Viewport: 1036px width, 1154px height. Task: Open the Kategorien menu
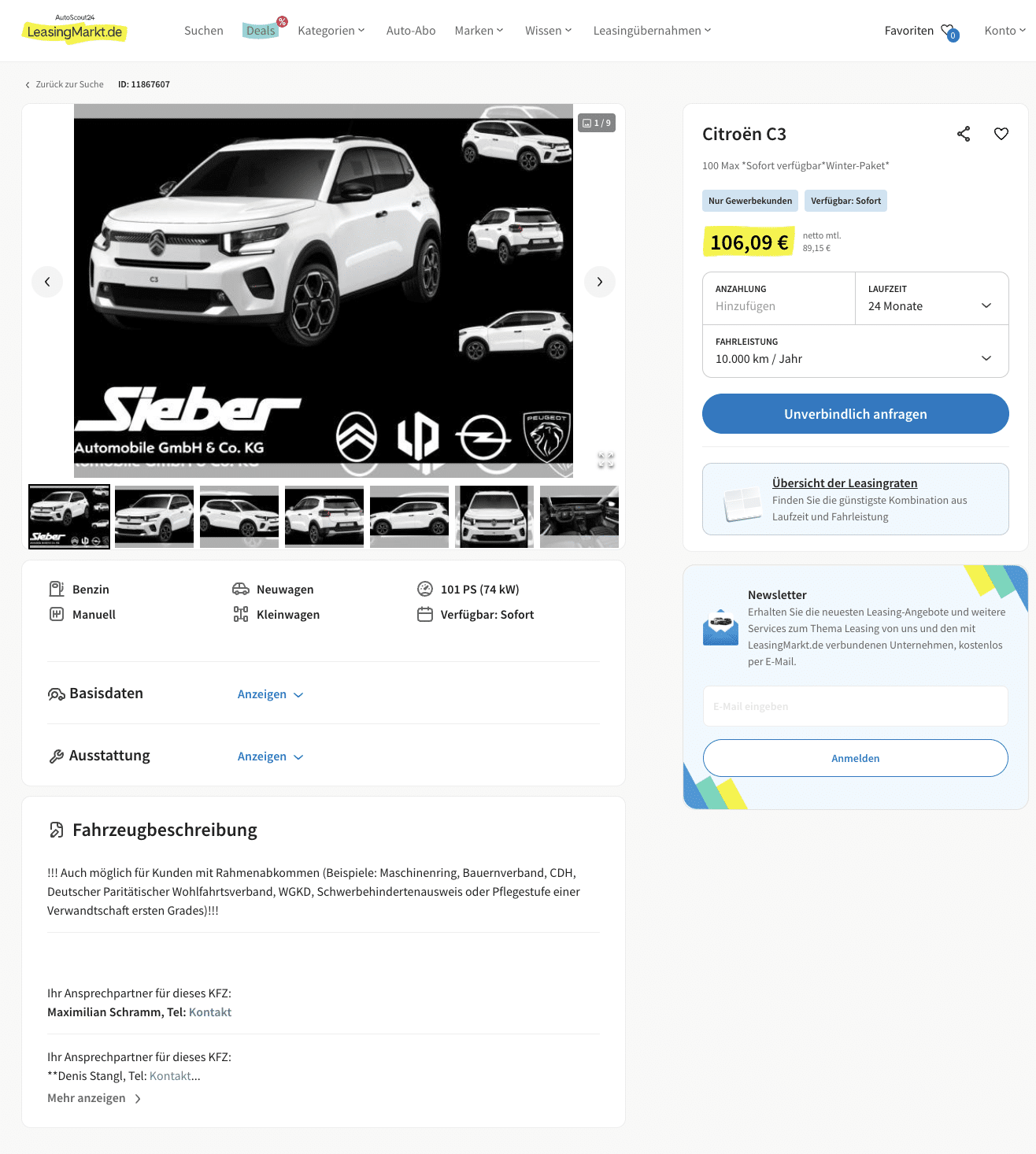tap(331, 31)
